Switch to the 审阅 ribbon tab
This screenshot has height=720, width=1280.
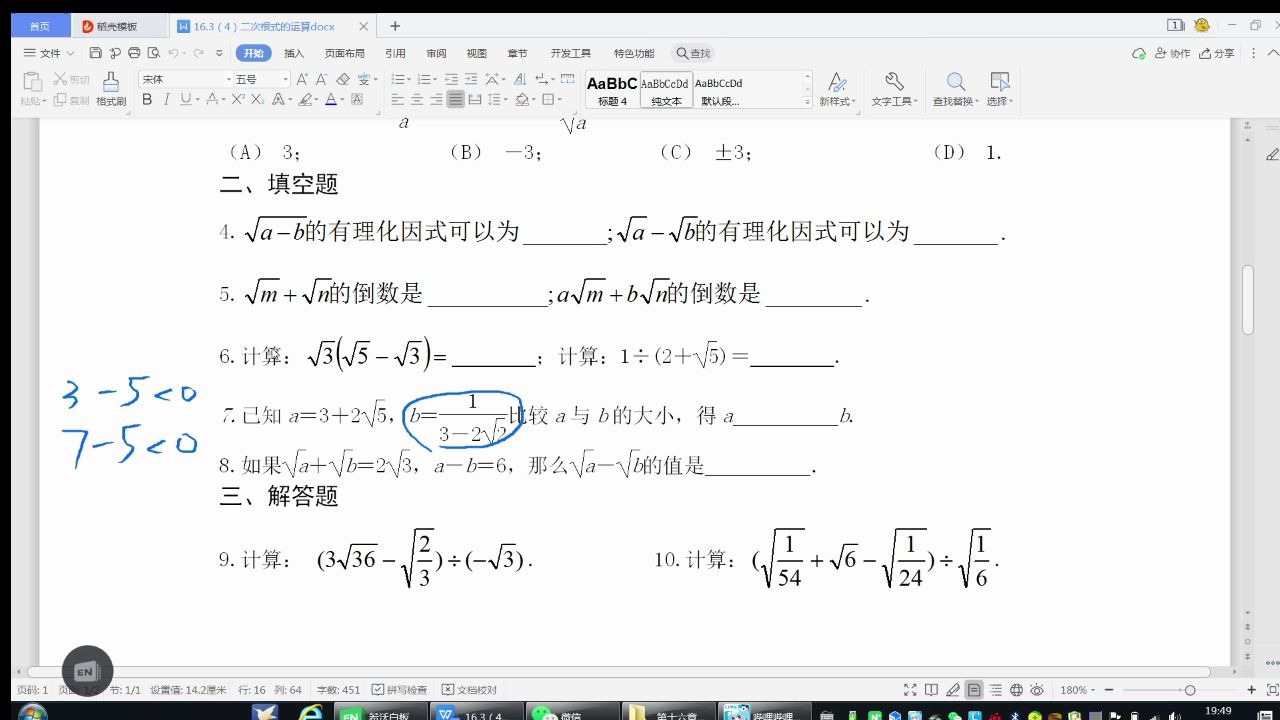[436, 53]
